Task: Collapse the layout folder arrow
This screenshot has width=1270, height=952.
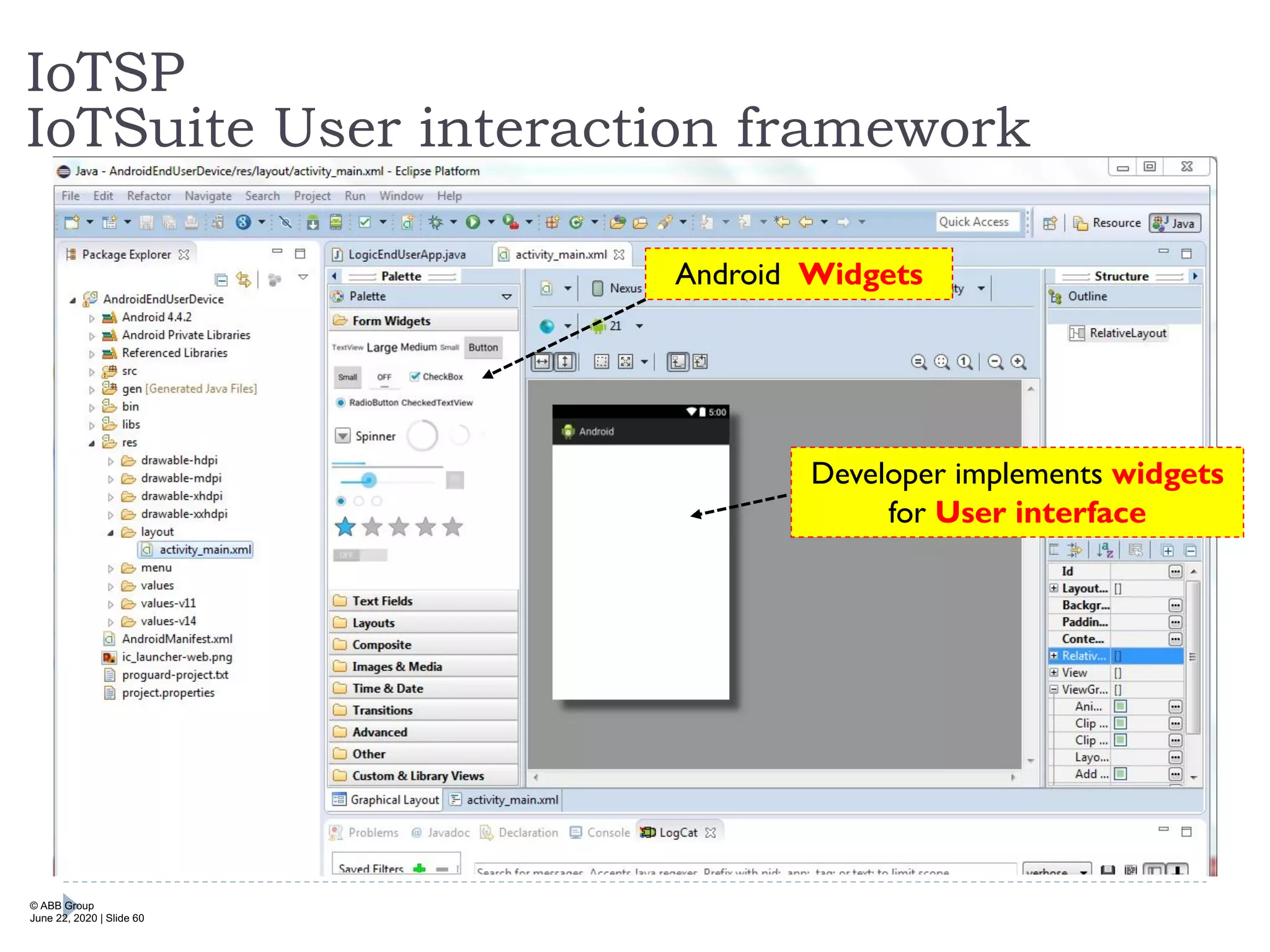Action: pos(110,533)
